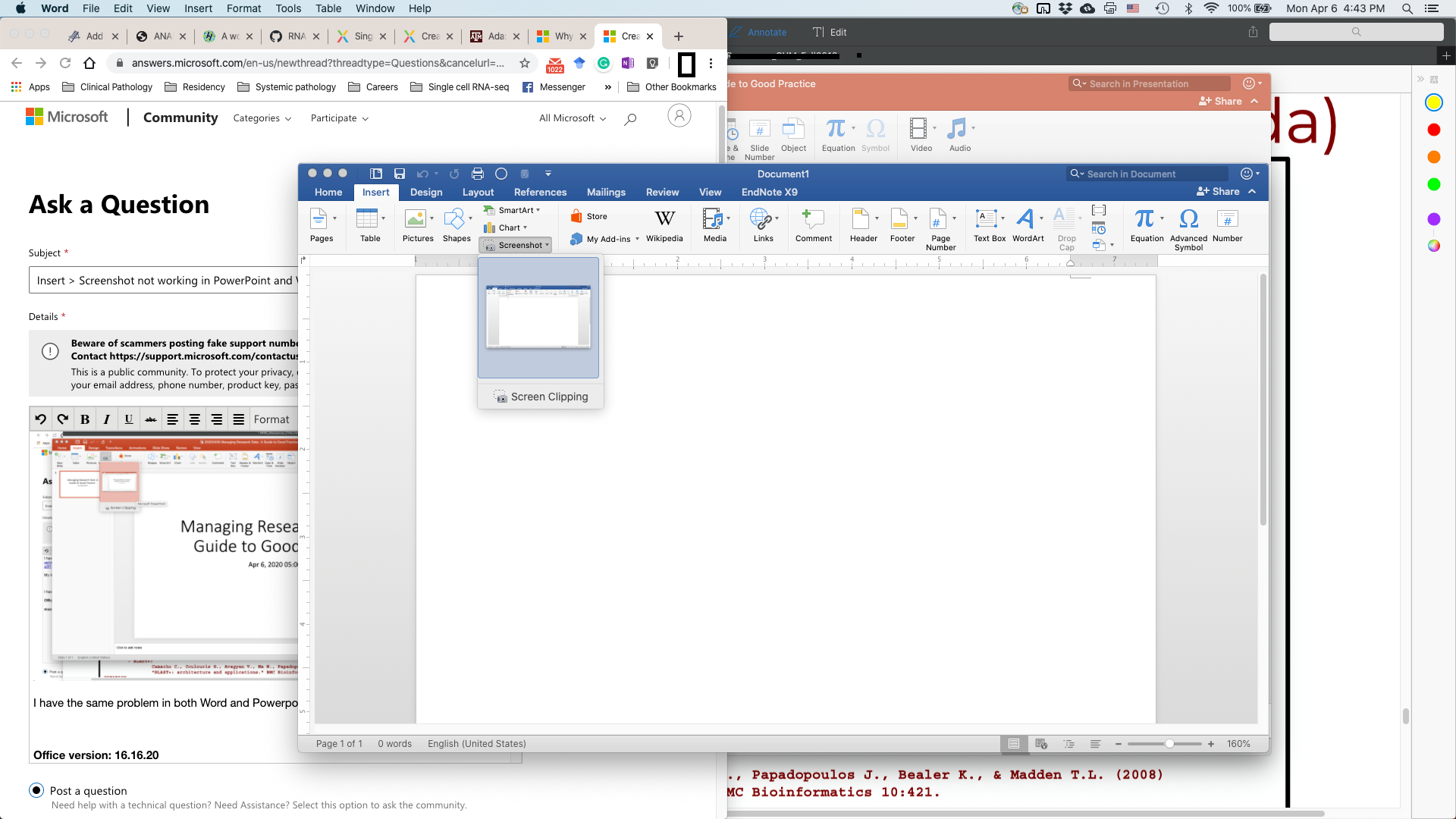1456x819 pixels.
Task: Select Post a question radio button
Action: click(x=36, y=790)
